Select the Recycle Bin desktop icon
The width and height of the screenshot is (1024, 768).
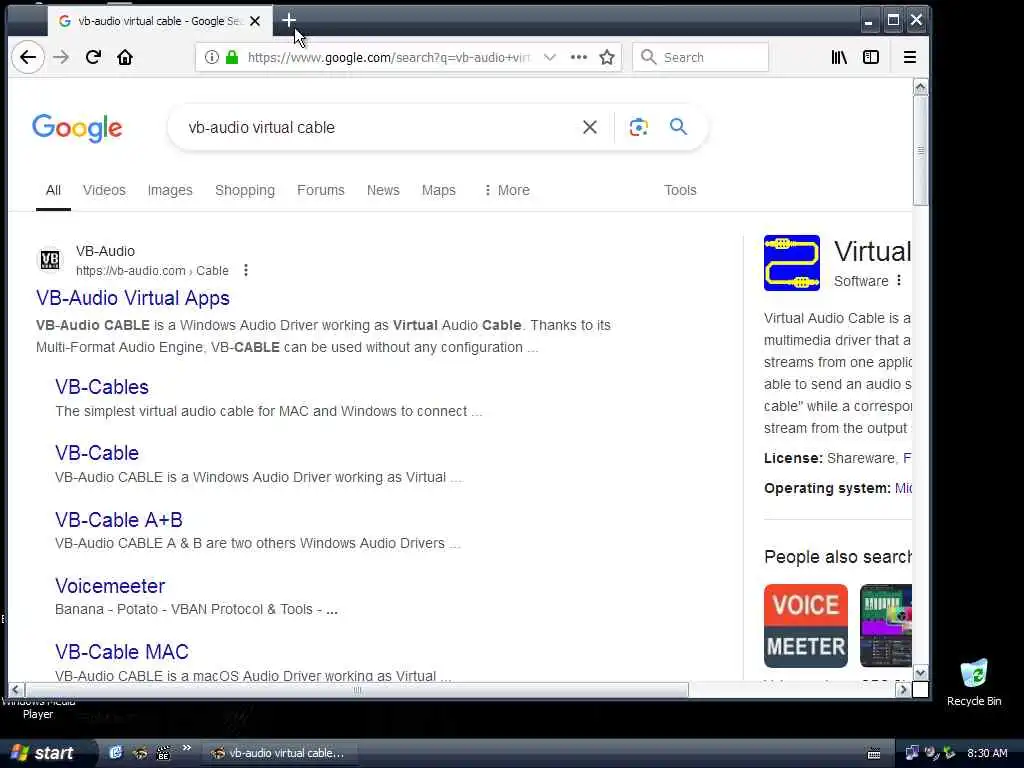[x=974, y=683]
